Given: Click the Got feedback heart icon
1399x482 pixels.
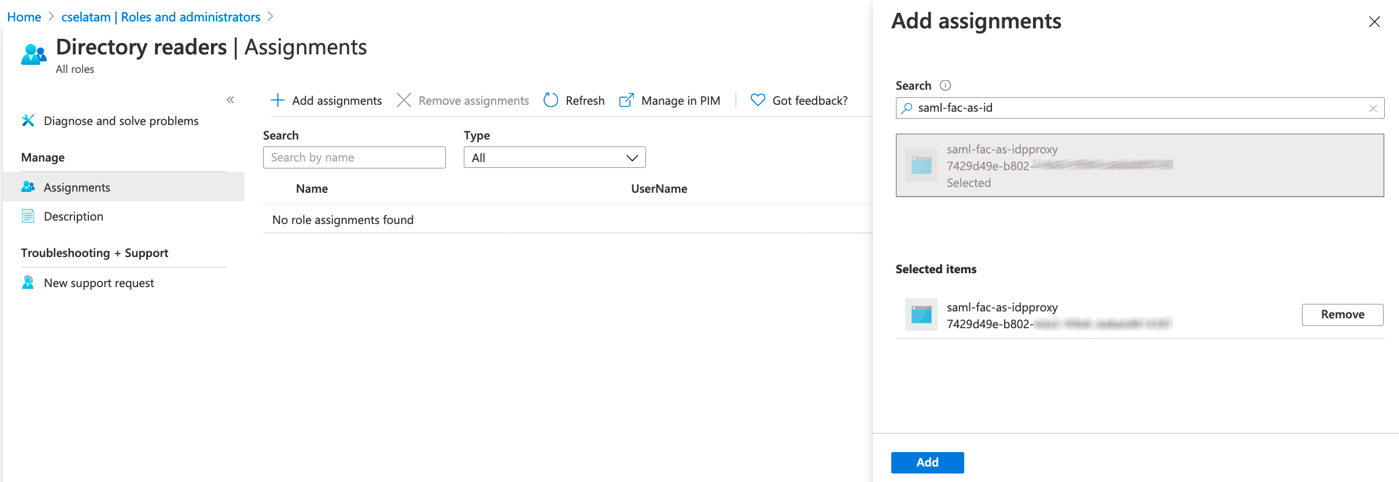Looking at the screenshot, I should (758, 100).
